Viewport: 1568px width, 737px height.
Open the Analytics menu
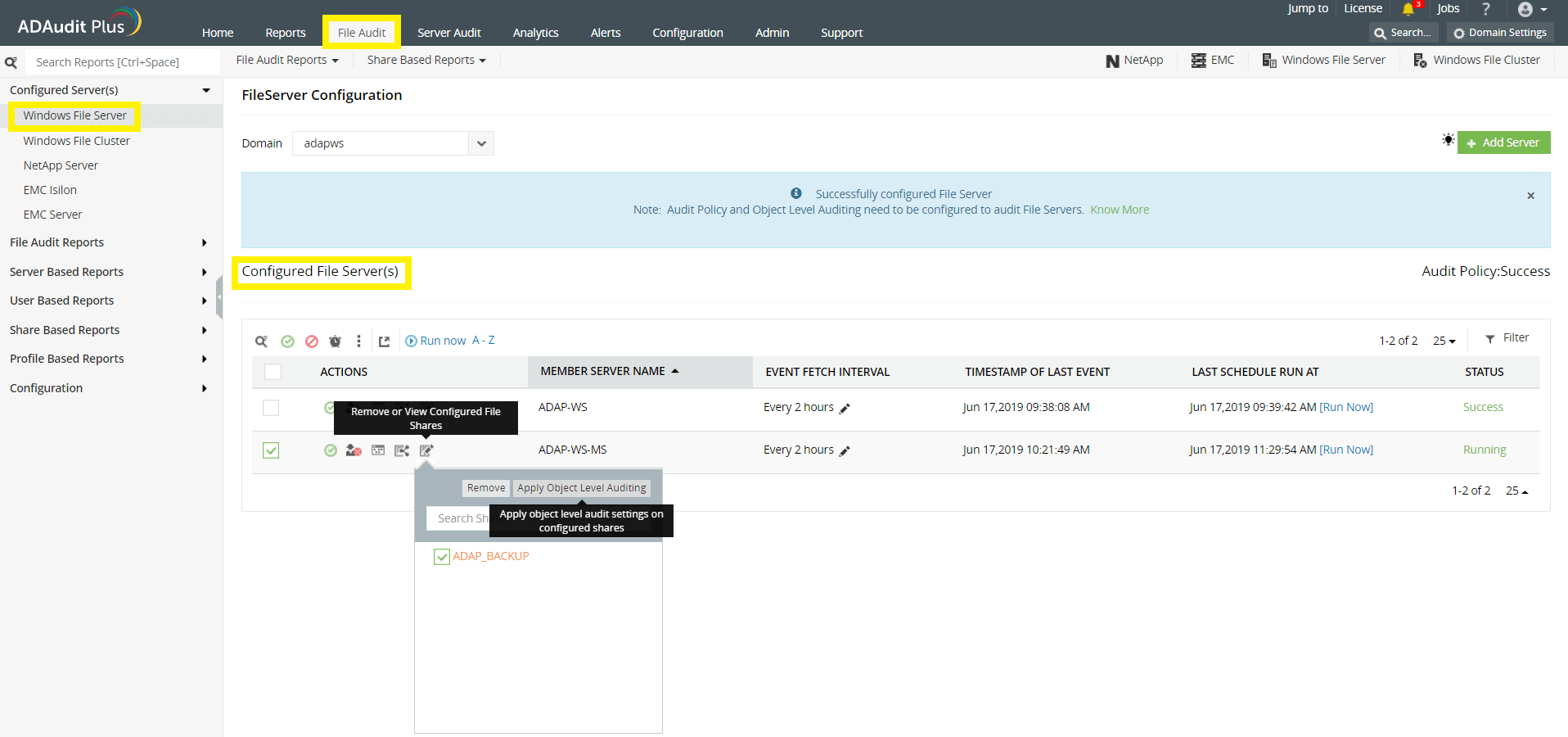tap(535, 33)
